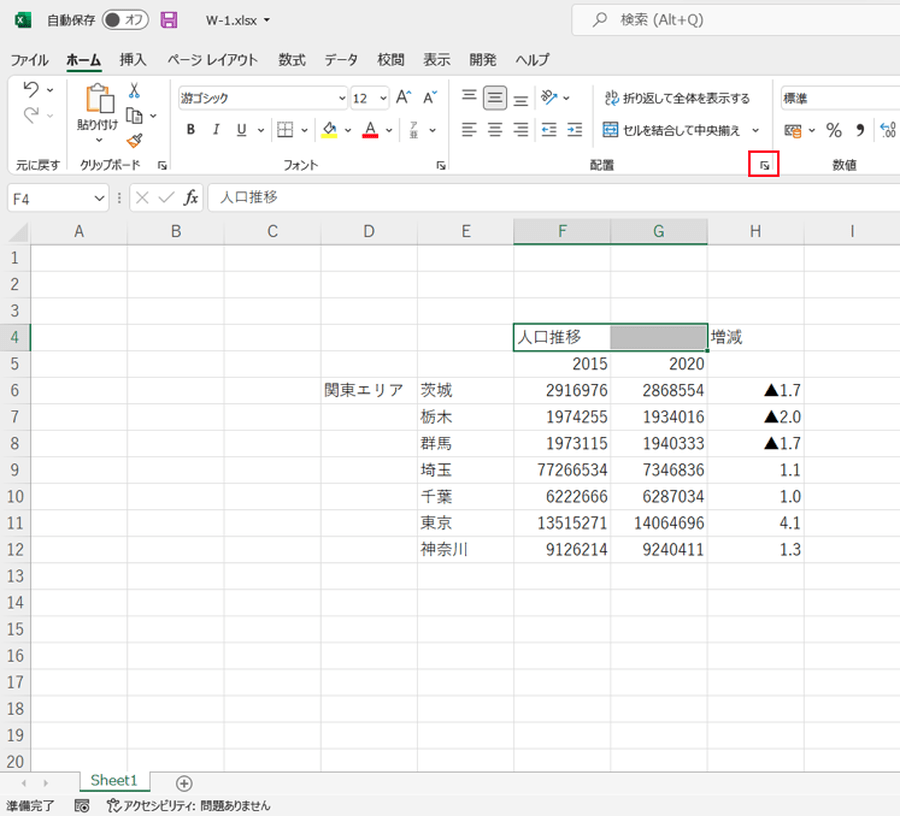Toggle middle vertical alignment button
The image size is (900, 816).
tap(495, 98)
